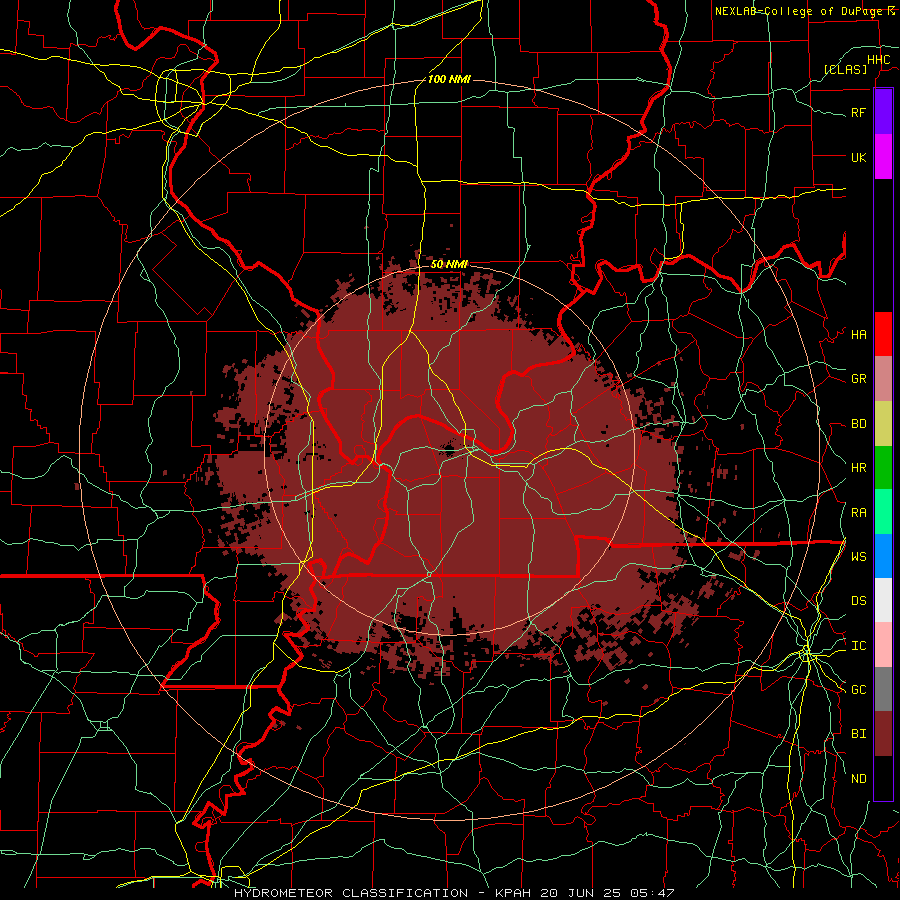Click the Hydrometeor Classification KPAH title text
This screenshot has width=900, height=900.
(x=454, y=893)
